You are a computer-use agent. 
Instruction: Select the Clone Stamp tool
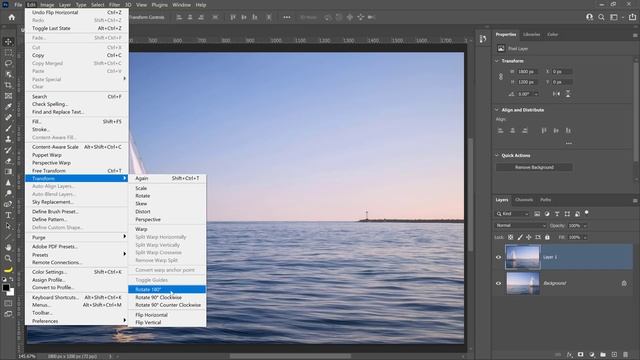click(x=8, y=139)
